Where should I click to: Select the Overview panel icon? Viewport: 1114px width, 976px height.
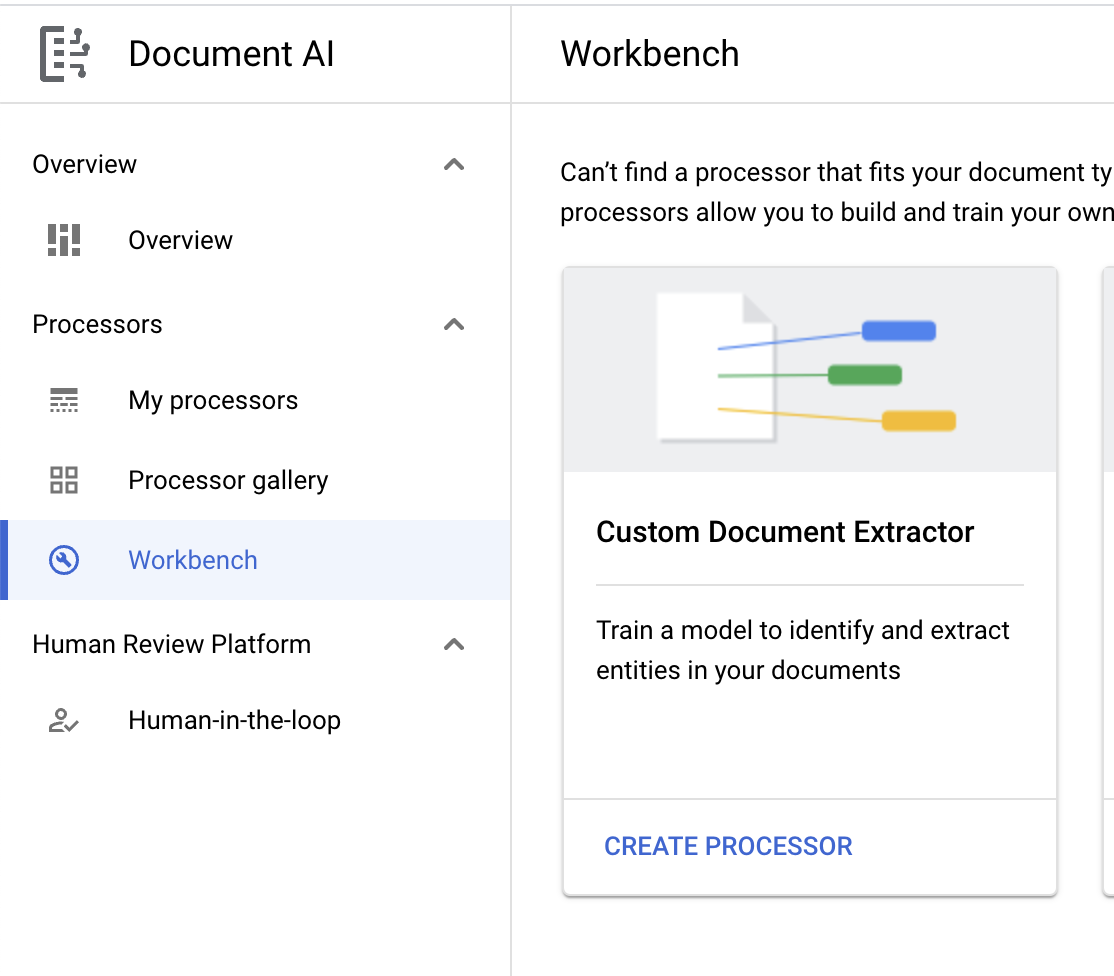click(x=62, y=240)
